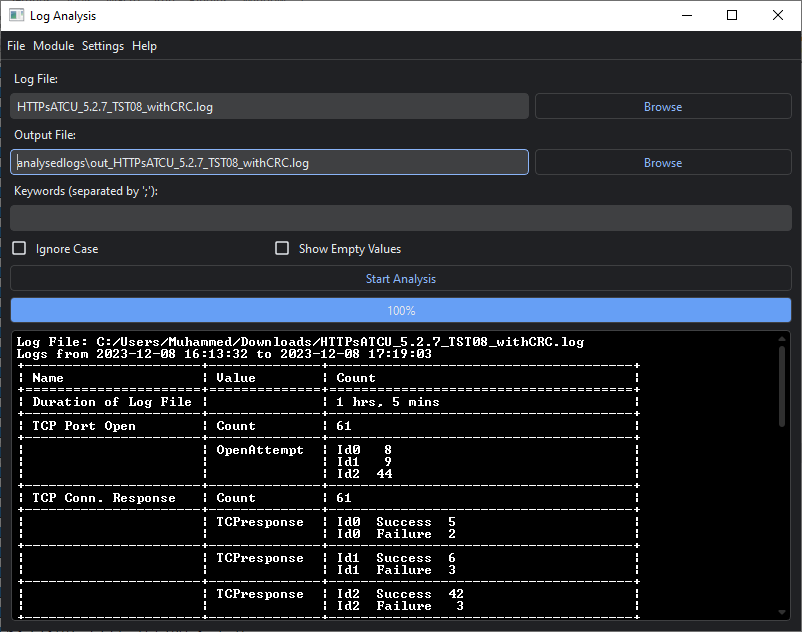This screenshot has height=632, width=802.
Task: Open the Help menu
Action: coord(144,46)
